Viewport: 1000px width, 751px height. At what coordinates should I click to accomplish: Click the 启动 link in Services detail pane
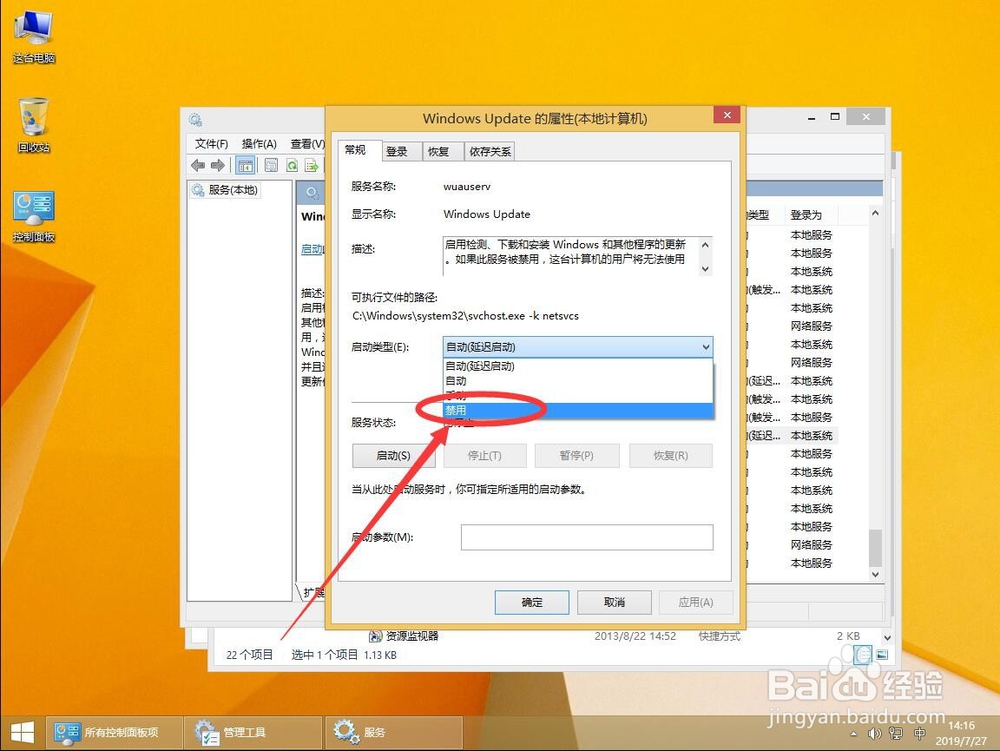tap(312, 249)
